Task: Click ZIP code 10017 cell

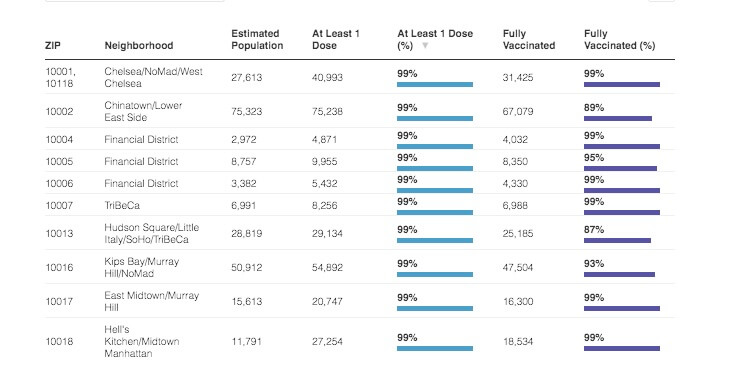Action: (59, 302)
